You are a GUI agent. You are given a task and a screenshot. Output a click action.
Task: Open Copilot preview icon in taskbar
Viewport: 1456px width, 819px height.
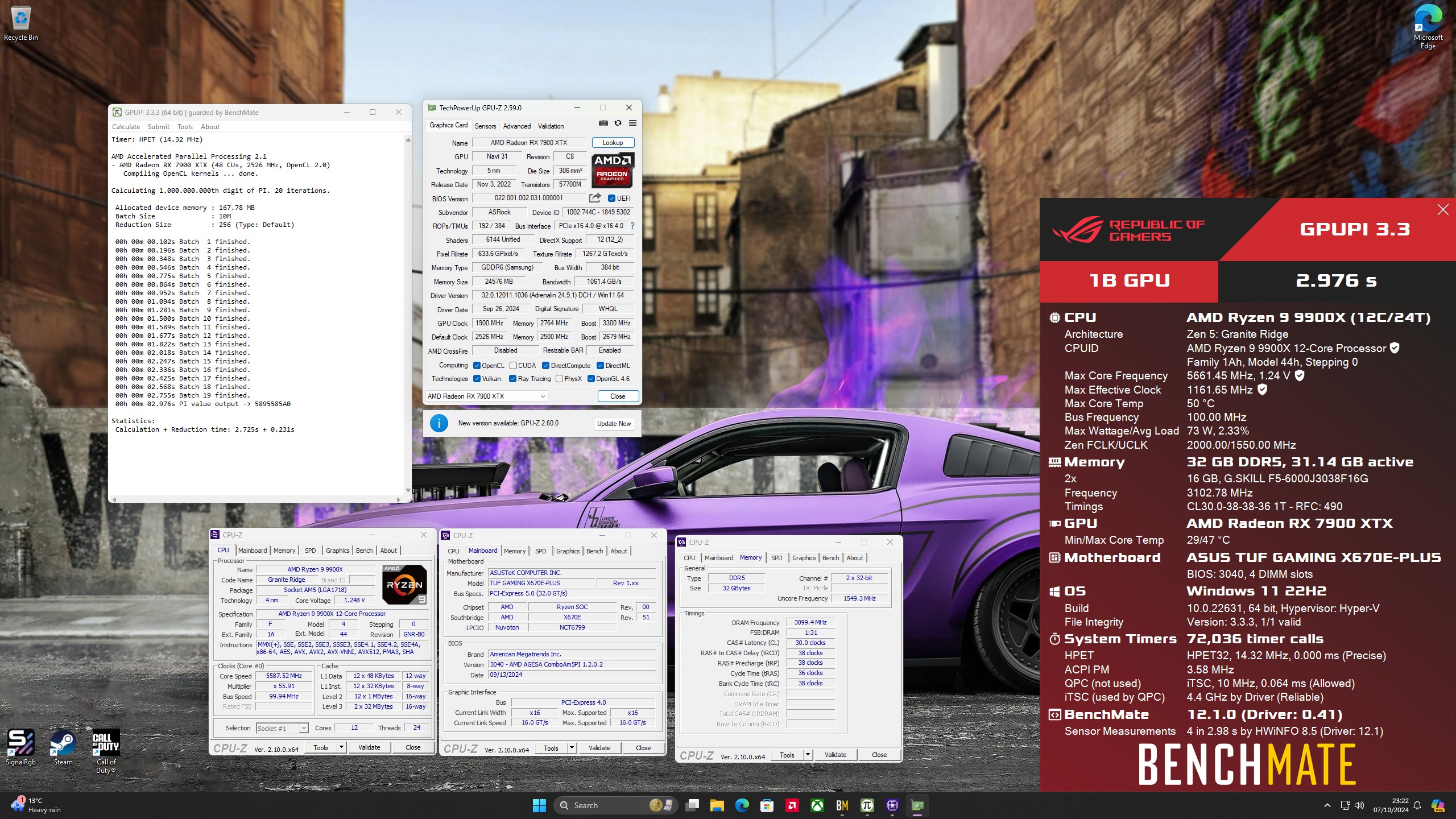click(1438, 805)
